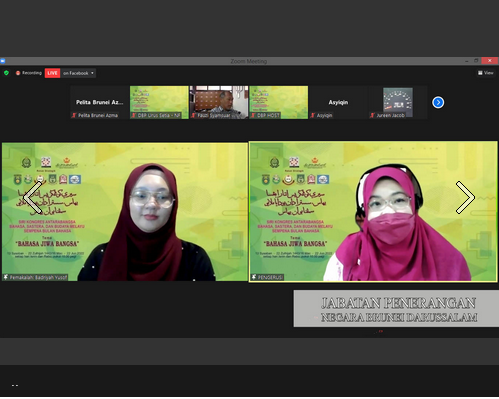
Task: Click the Zoom app icon in title bar
Action: coord(3,61)
